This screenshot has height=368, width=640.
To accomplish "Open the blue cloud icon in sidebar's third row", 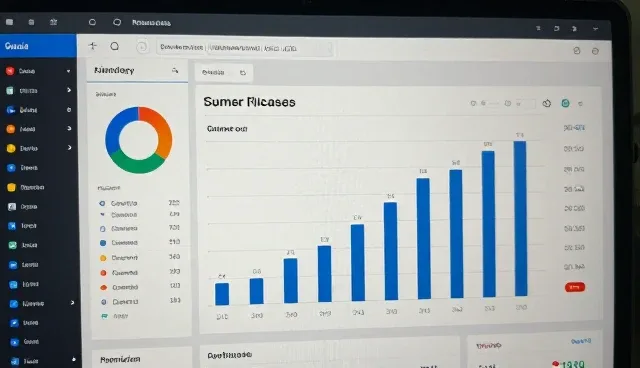I will [x=11, y=110].
